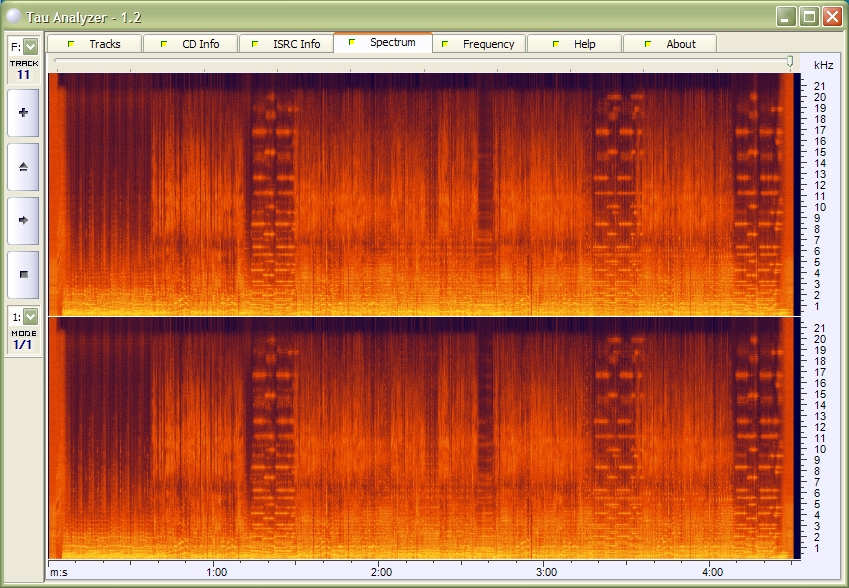849x588 pixels.
Task: Open the Tracks tab
Action: click(x=94, y=44)
